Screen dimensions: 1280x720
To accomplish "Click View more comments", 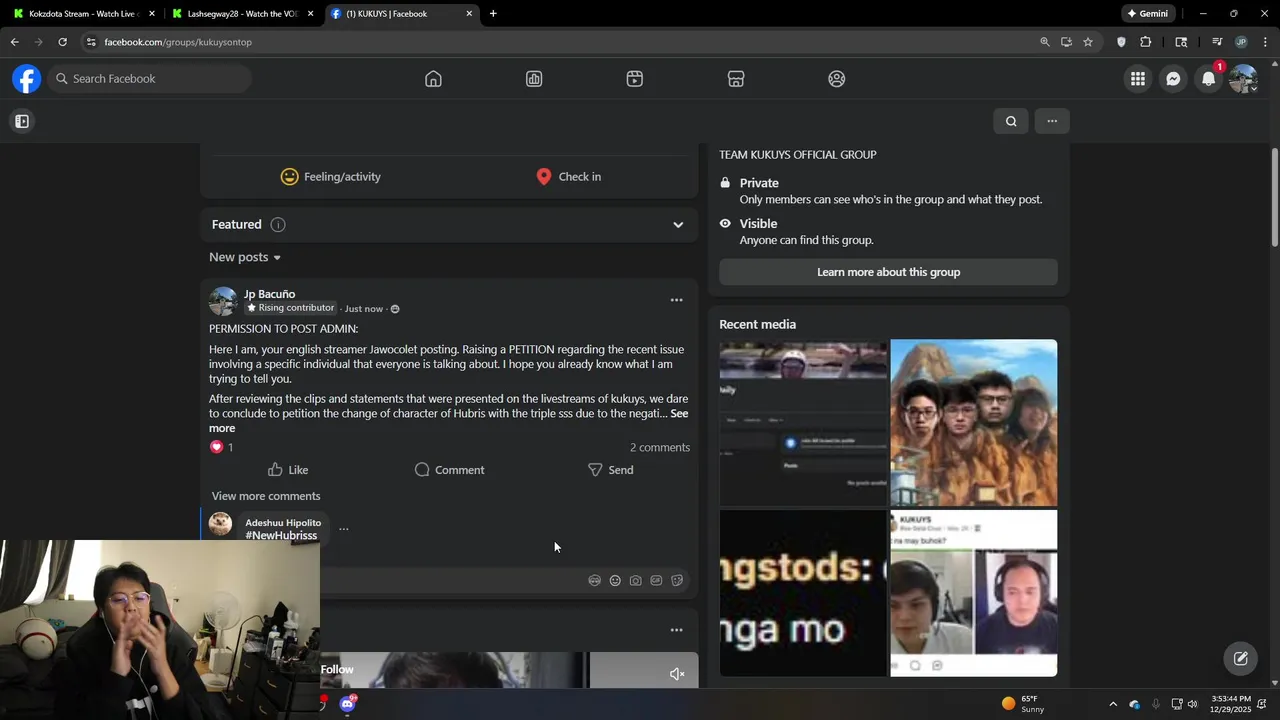I will pos(266,496).
